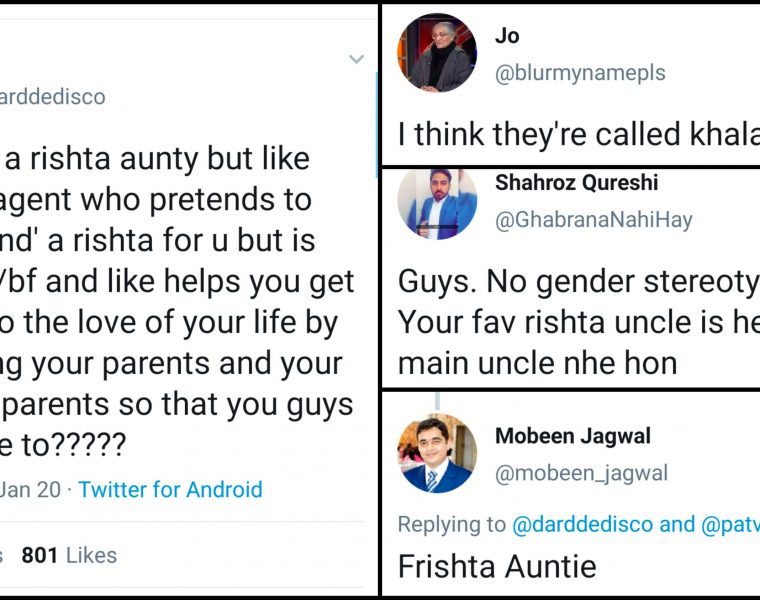Open the 'No gender stereotypes' tweet text
The width and height of the screenshot is (760, 600).
[576, 322]
